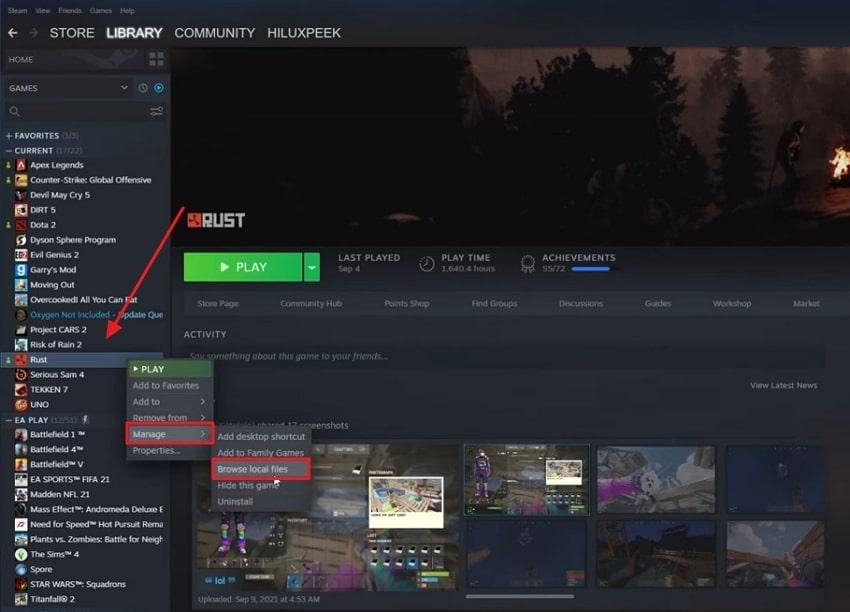This screenshot has height=612, width=850.
Task: Click the Dota 2 icon in the sidebar
Action: [22, 225]
